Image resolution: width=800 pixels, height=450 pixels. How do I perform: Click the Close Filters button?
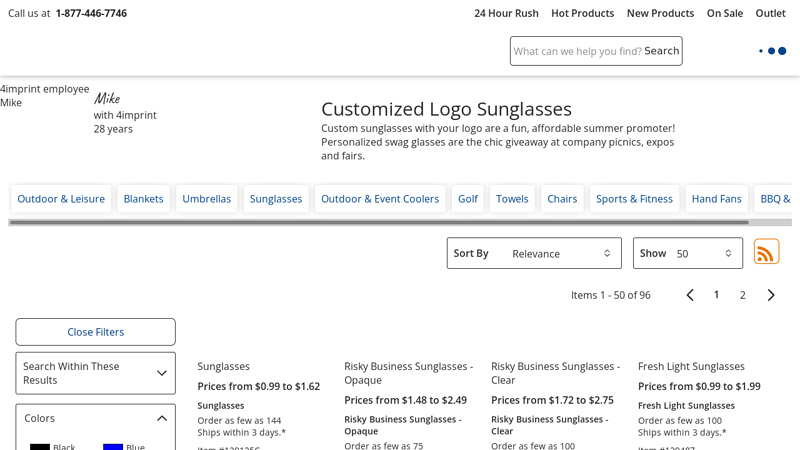tap(96, 332)
